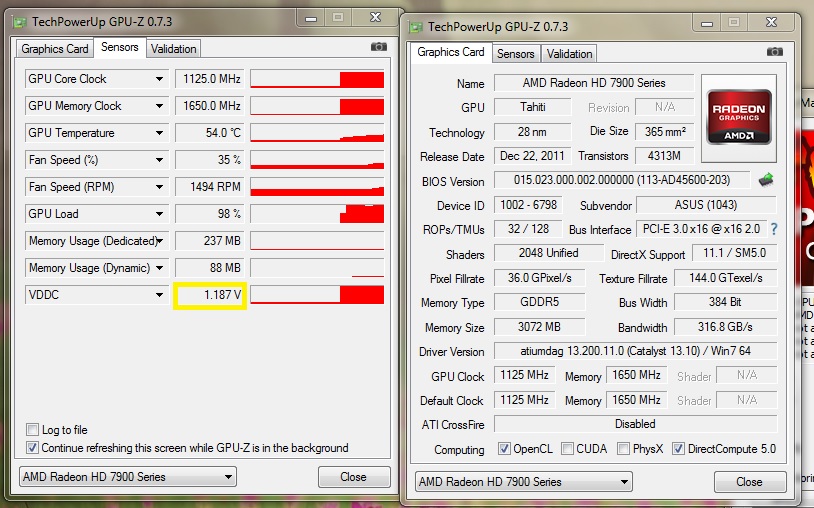
Task: Minimize the Graphics Card GPU-Z window
Action: (x=707, y=23)
